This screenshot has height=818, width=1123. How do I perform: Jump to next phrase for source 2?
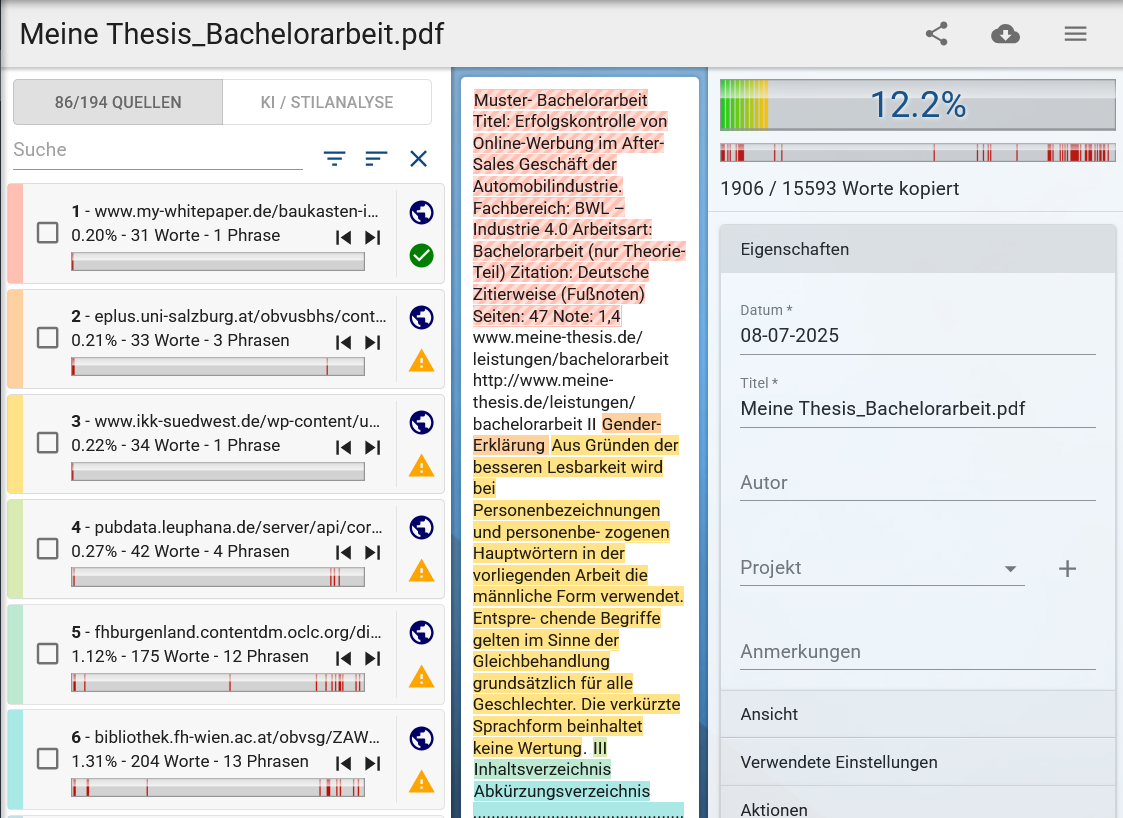(x=372, y=342)
